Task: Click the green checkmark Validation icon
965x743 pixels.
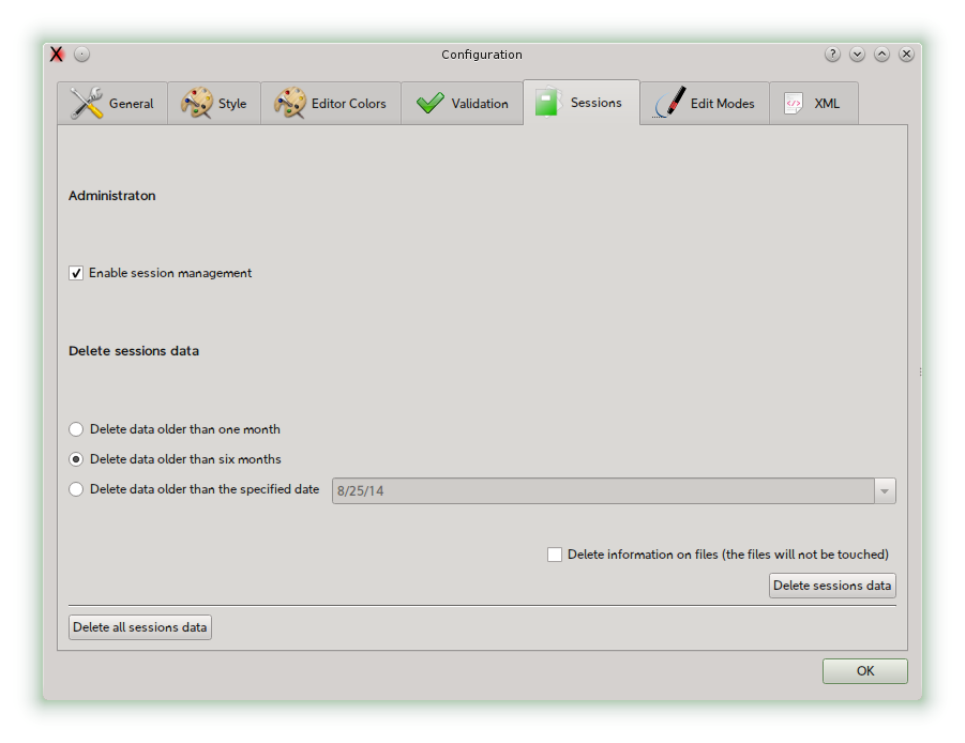Action: pos(430,103)
